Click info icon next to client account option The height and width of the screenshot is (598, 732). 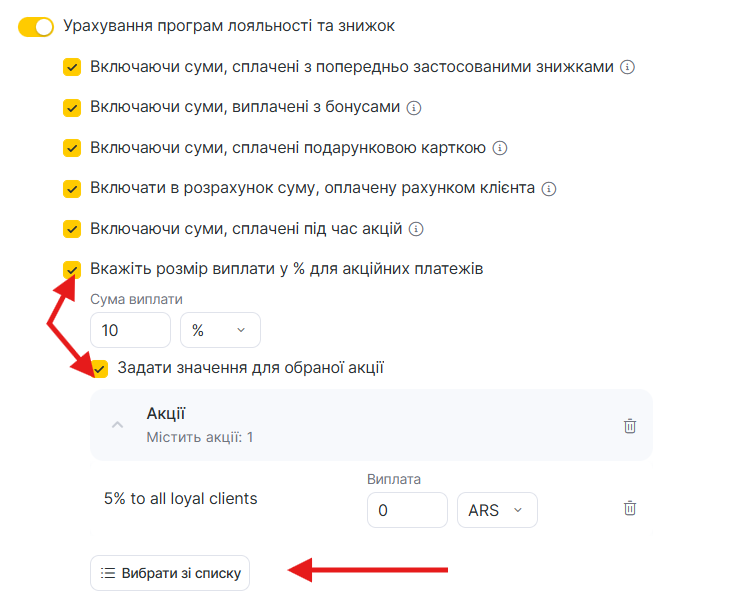coord(548,188)
